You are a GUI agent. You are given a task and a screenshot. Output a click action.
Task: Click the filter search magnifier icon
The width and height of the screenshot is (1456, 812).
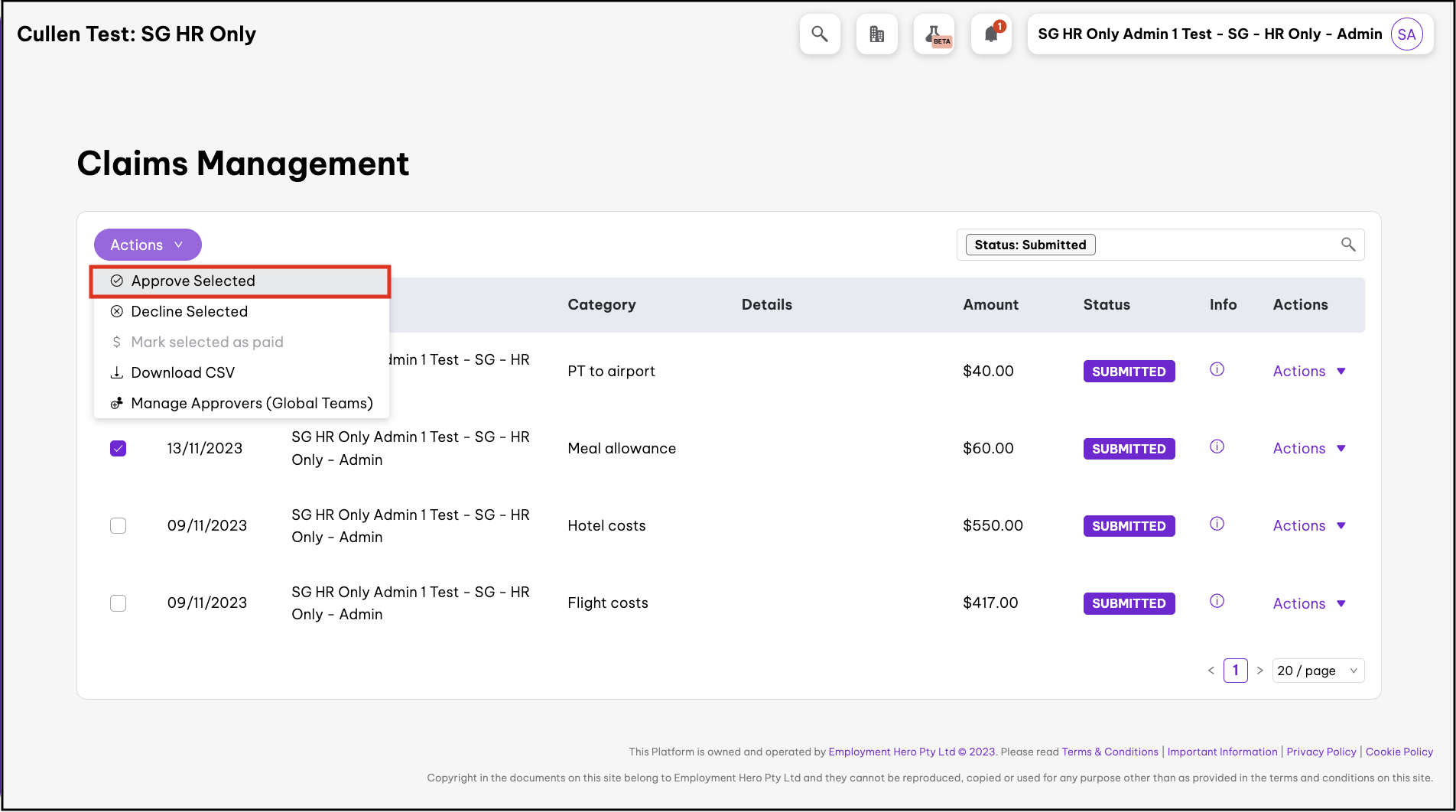(x=1347, y=245)
